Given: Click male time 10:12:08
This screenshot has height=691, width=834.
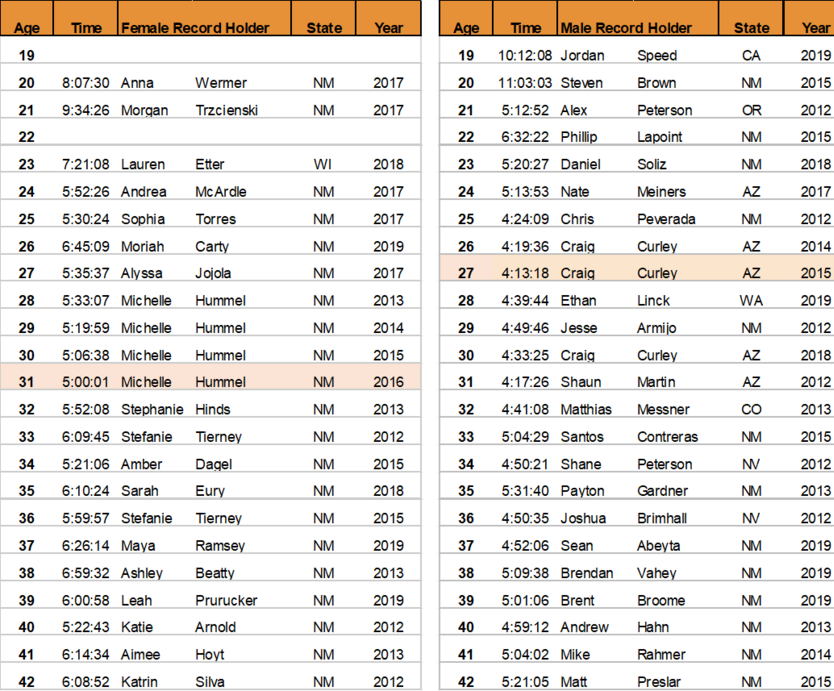Looking at the screenshot, I should pos(525,56).
